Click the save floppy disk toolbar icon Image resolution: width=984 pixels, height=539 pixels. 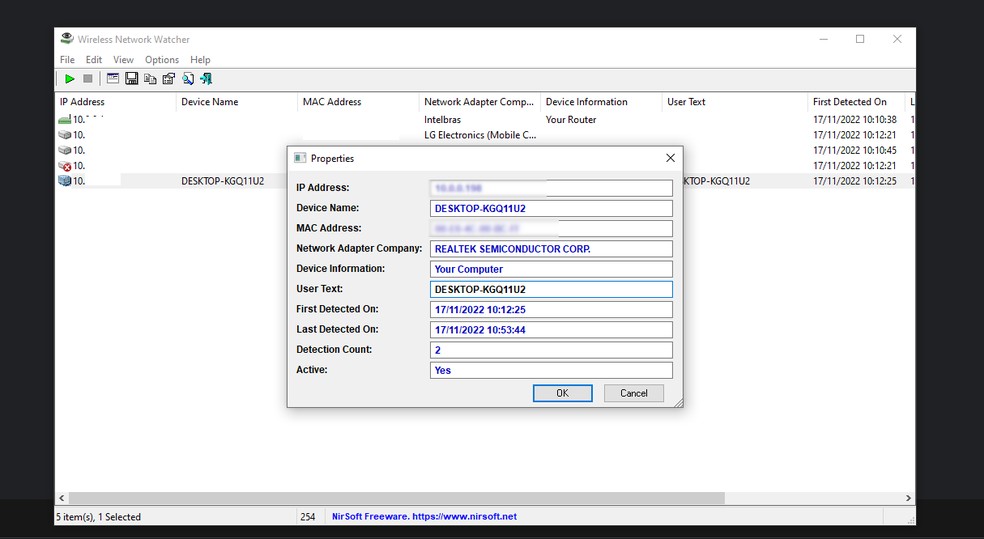(x=131, y=79)
